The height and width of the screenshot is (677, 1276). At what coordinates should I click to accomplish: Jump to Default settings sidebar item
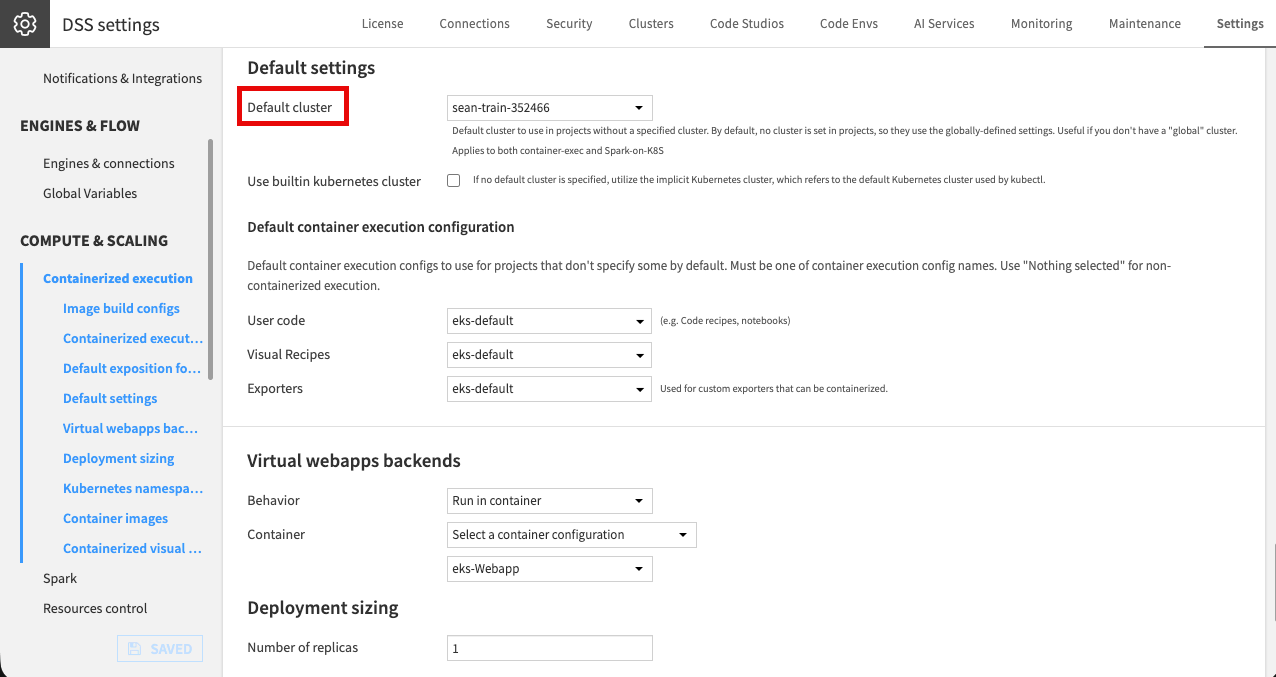[x=110, y=398]
